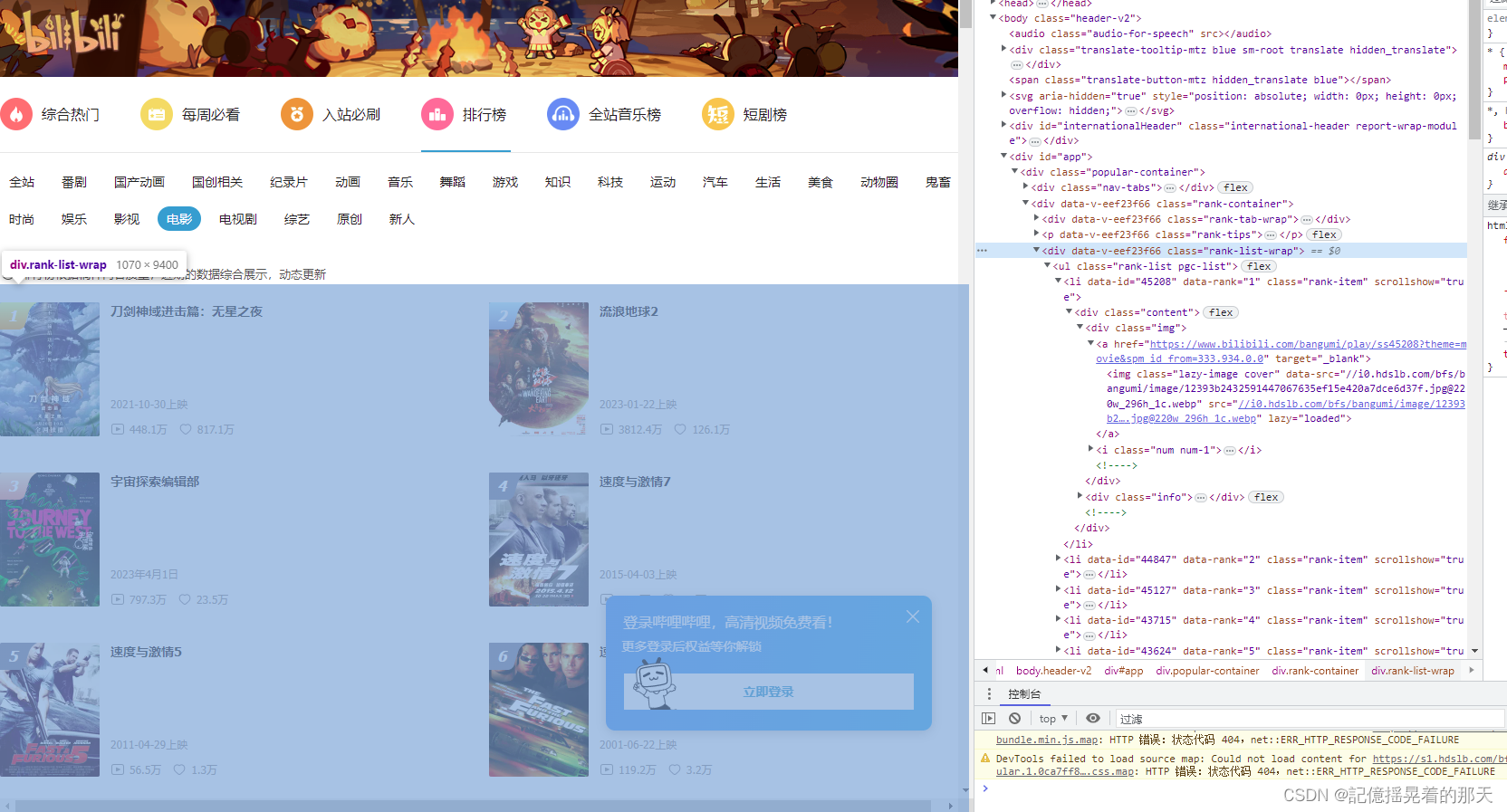Click the 排行榜 pink chart icon
The width and height of the screenshot is (1507, 812).
tap(437, 114)
